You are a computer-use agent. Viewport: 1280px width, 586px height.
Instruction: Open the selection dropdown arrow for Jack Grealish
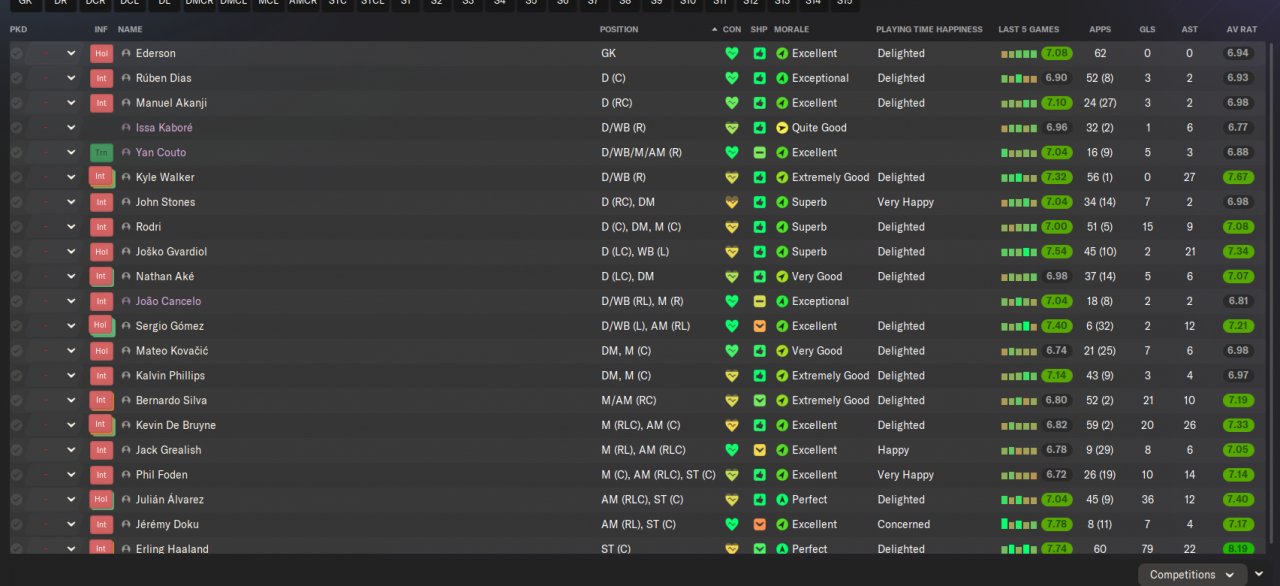coord(71,450)
